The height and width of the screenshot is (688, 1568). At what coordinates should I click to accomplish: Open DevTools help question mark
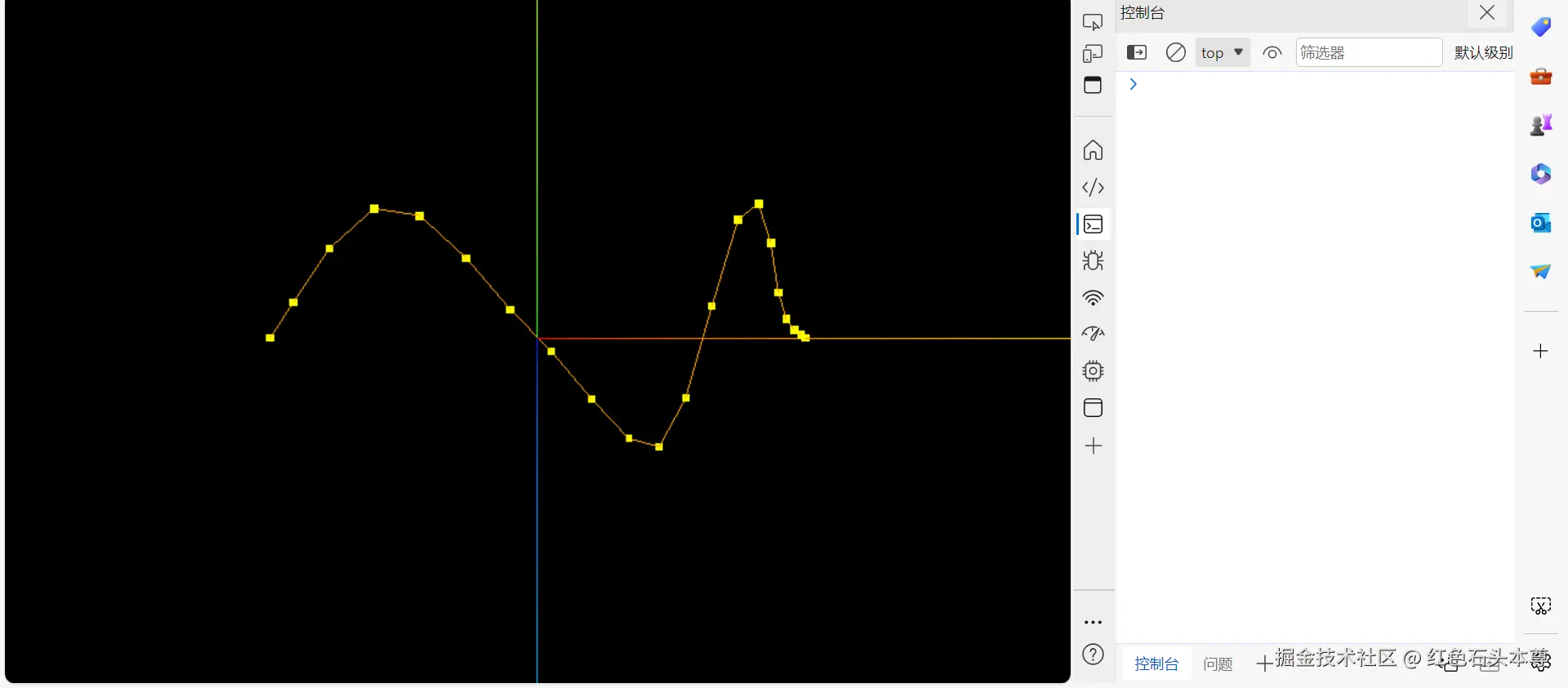[x=1093, y=655]
